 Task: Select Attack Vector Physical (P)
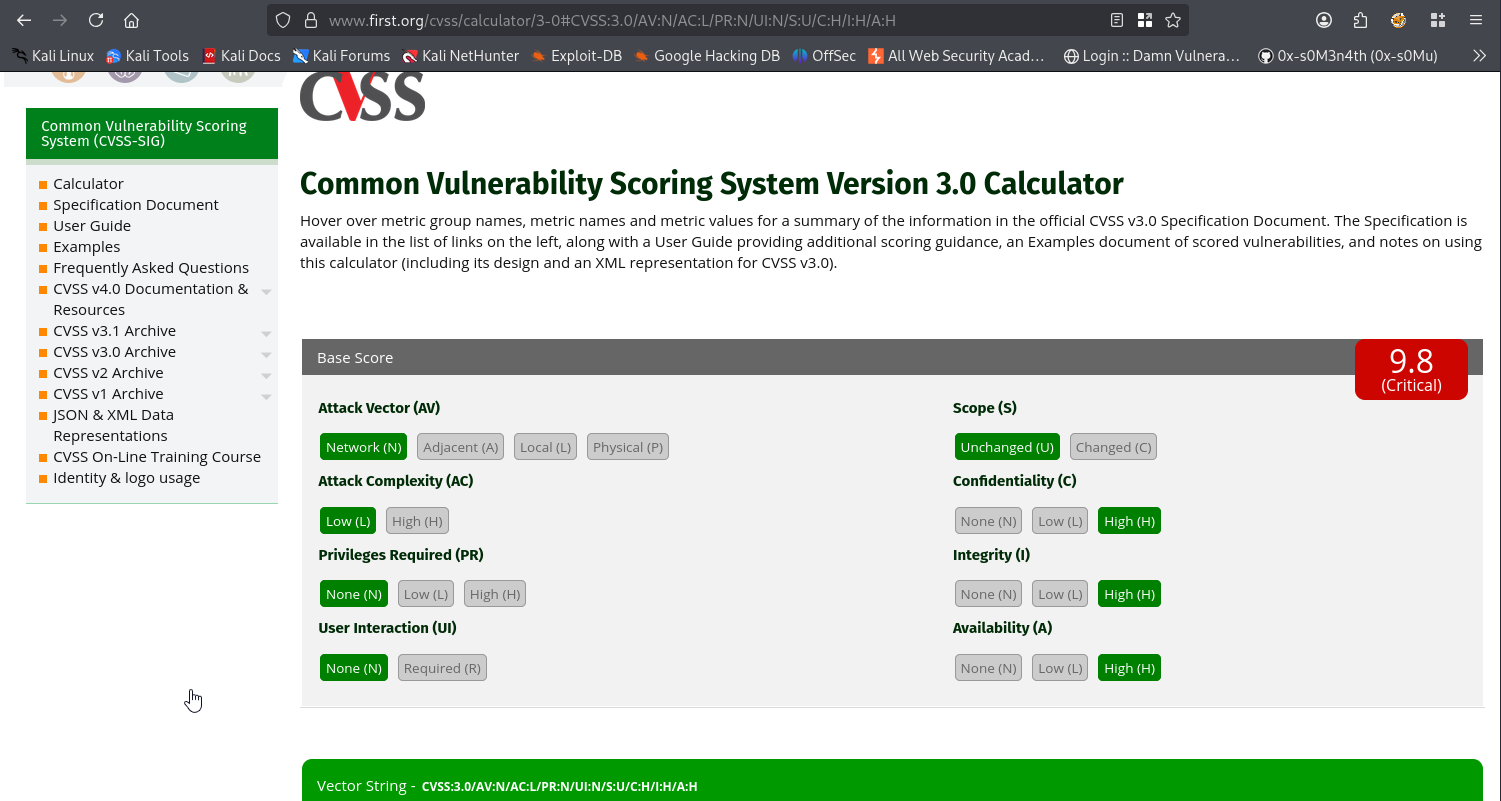pos(628,447)
